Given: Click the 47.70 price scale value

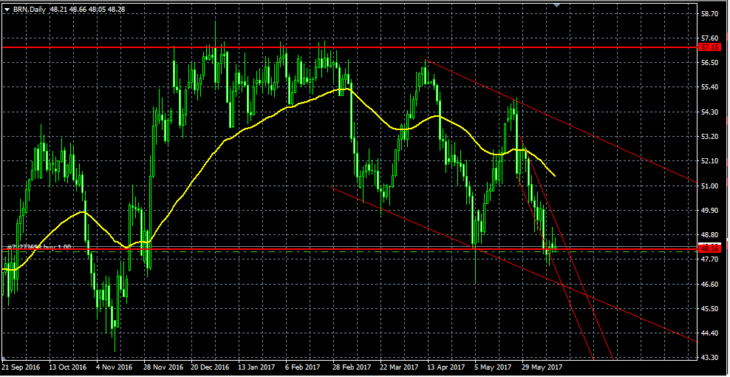Looking at the screenshot, I should (710, 260).
